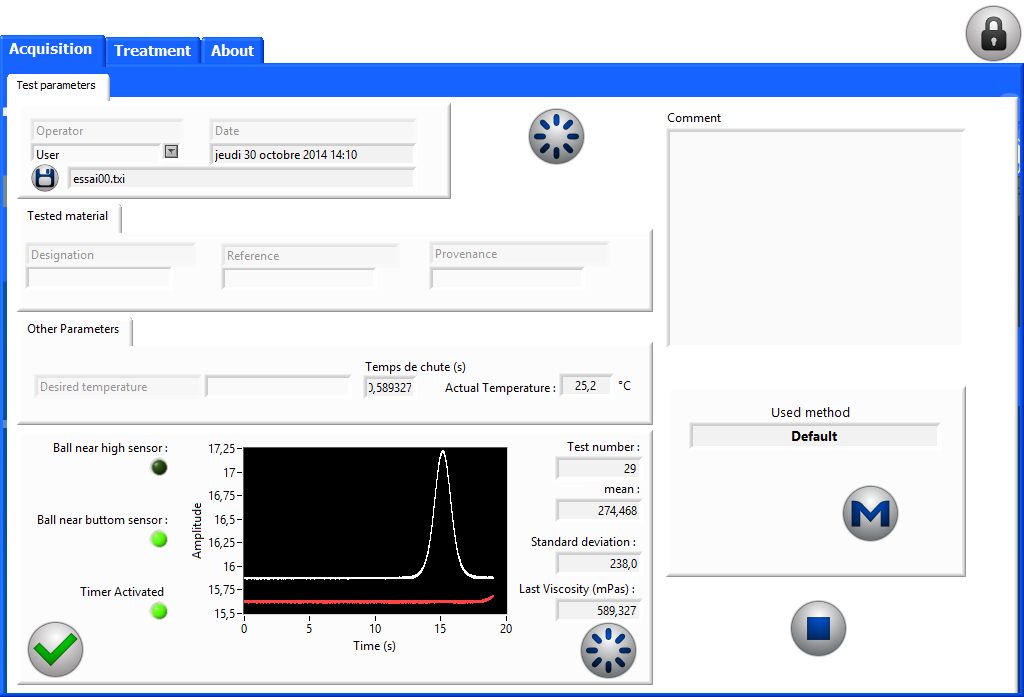Save the test using the floppy disk icon

coord(44,177)
